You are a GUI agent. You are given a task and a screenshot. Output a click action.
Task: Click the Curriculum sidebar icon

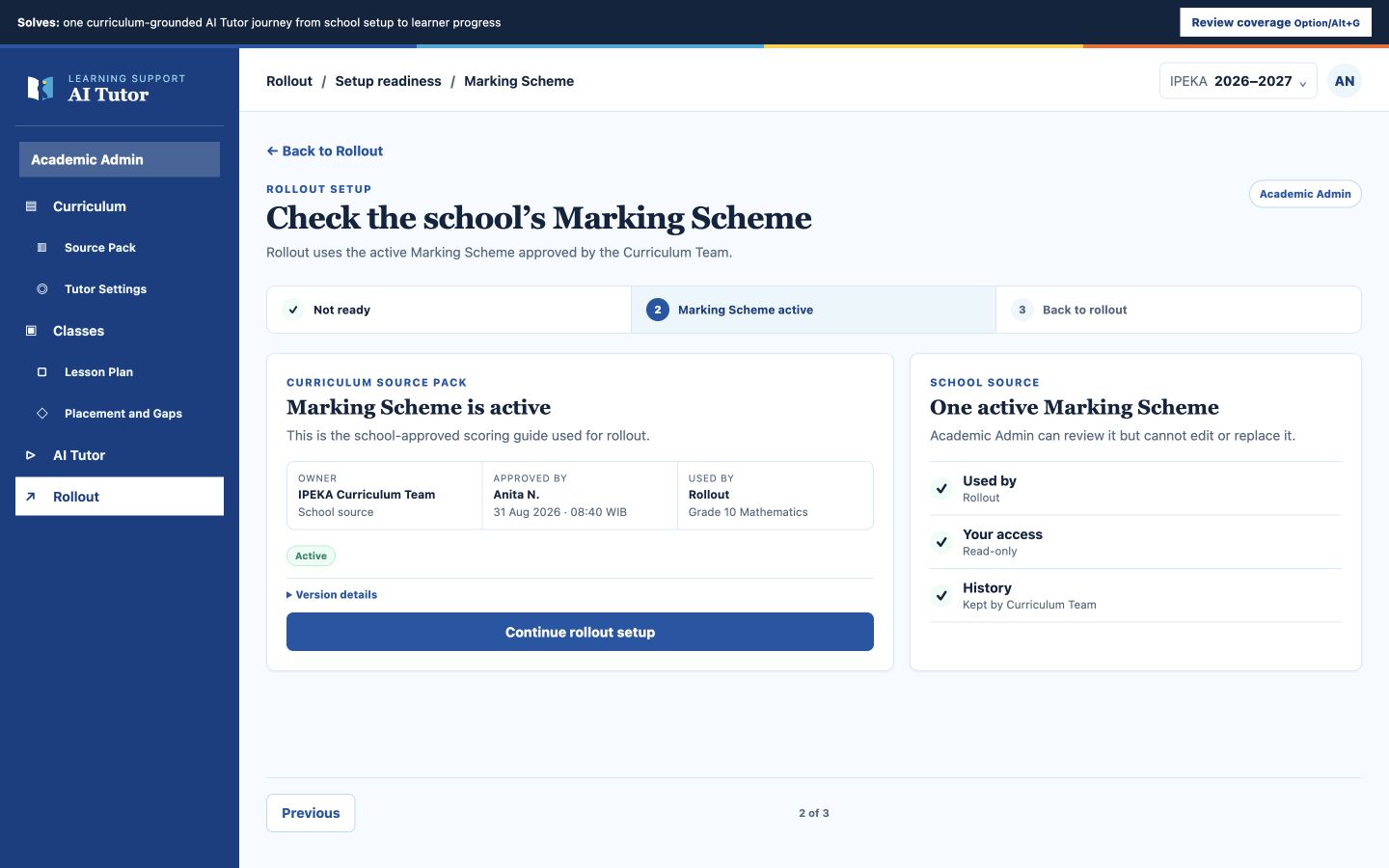(x=31, y=206)
